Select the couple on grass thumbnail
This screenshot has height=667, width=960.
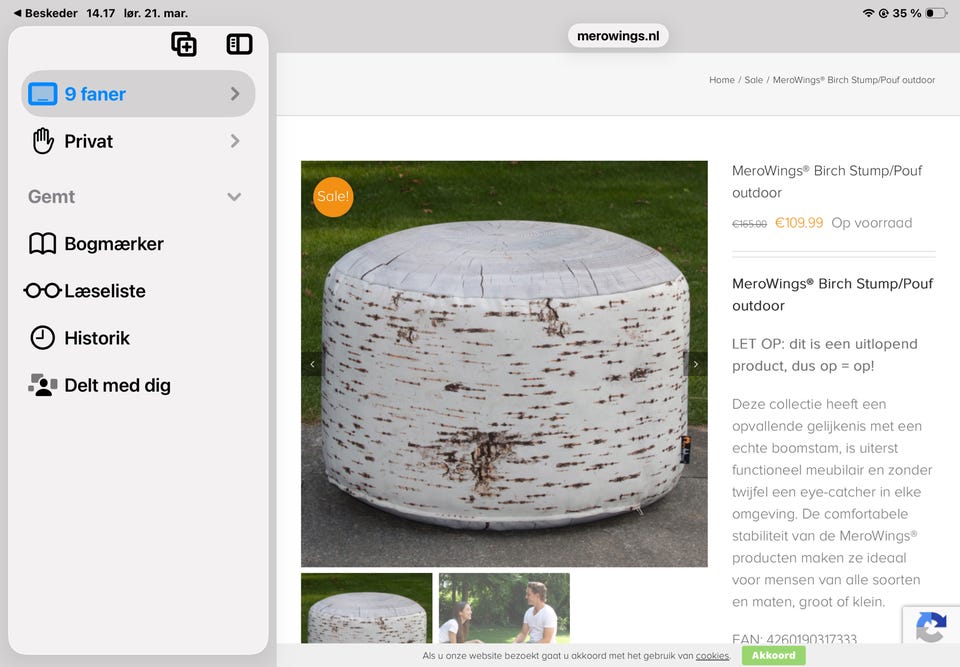coord(504,608)
